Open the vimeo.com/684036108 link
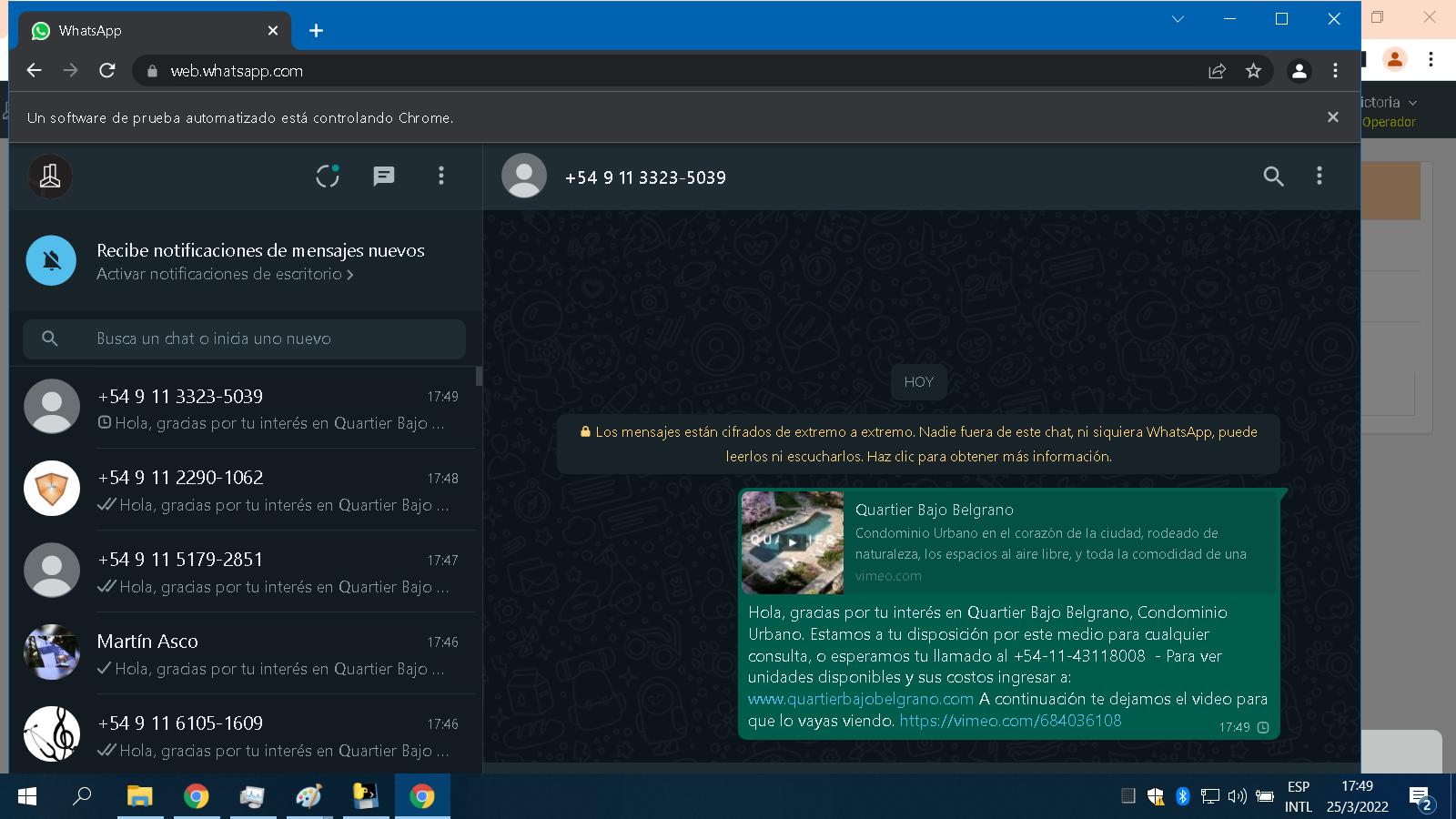The width and height of the screenshot is (1456, 819). tap(1010, 721)
